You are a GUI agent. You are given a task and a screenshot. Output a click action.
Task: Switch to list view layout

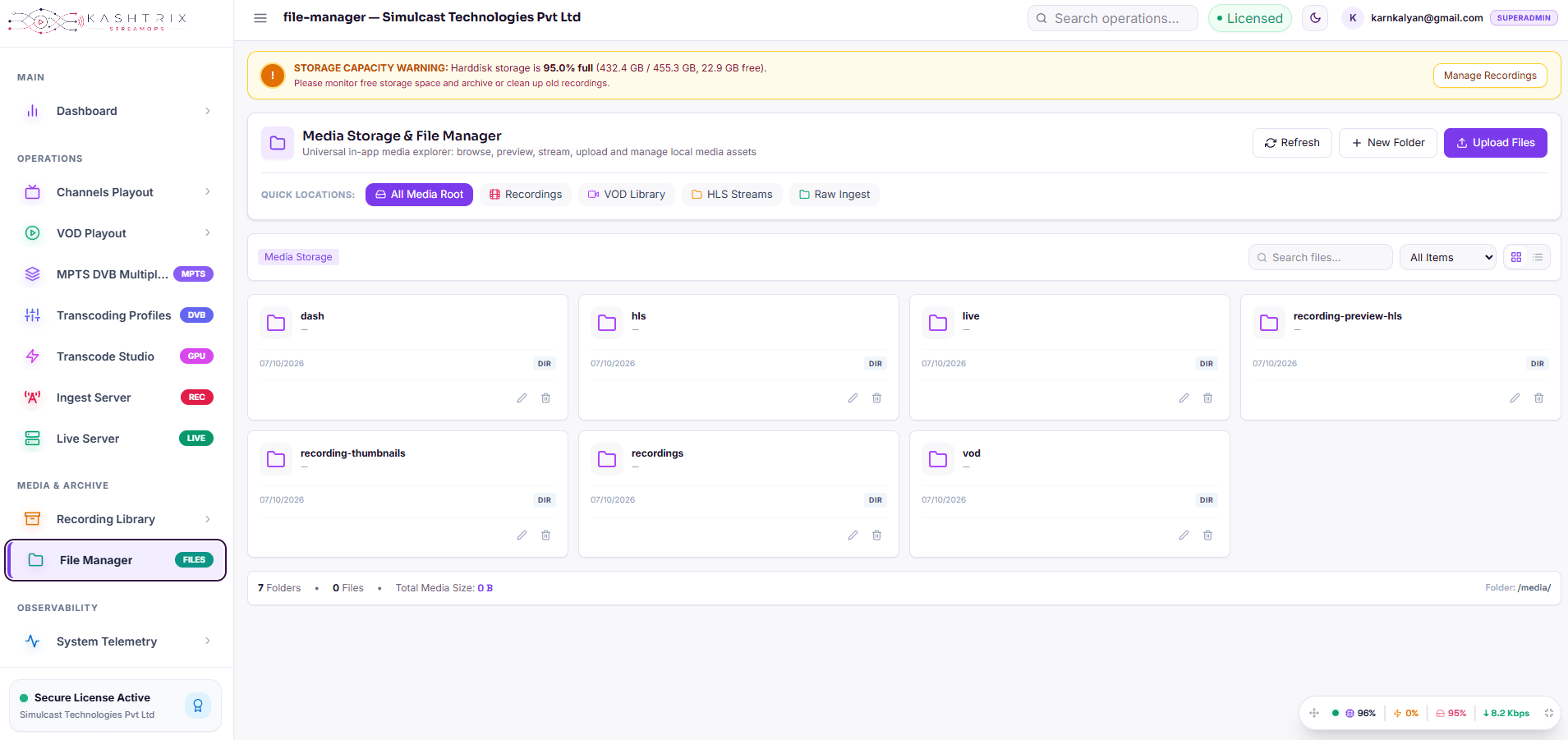point(1538,257)
